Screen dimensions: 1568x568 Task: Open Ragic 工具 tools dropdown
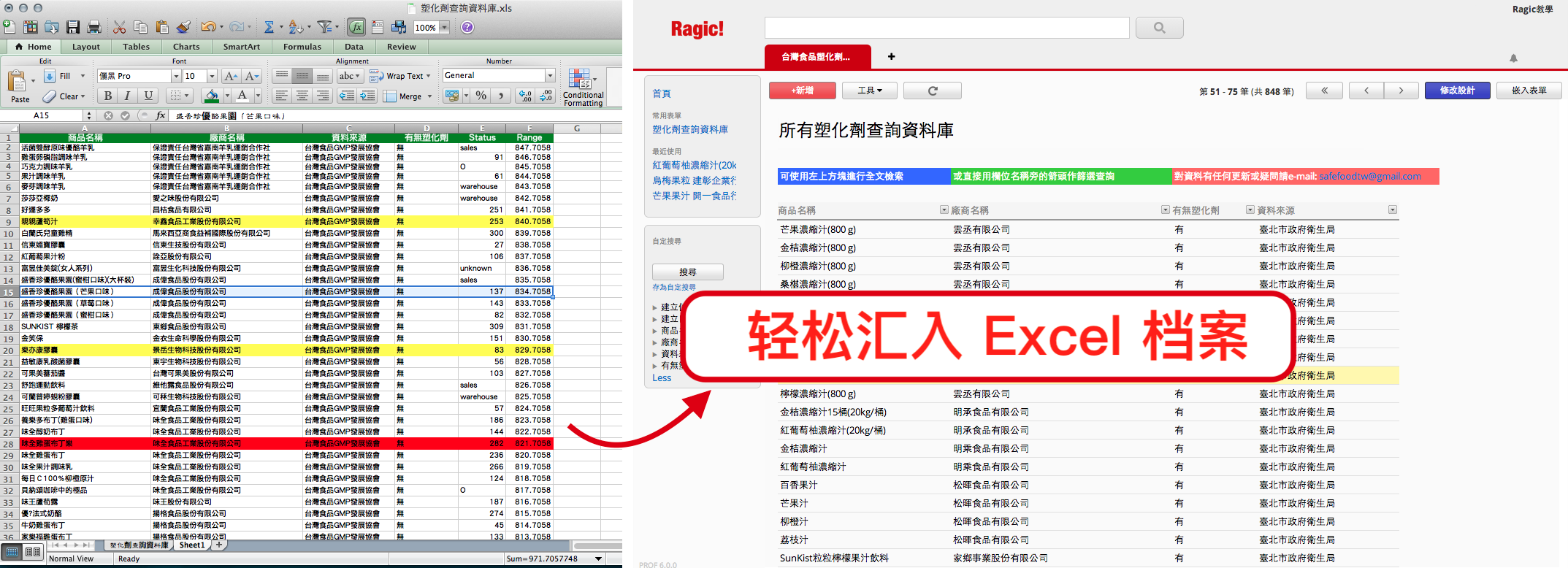pyautogui.click(x=869, y=91)
